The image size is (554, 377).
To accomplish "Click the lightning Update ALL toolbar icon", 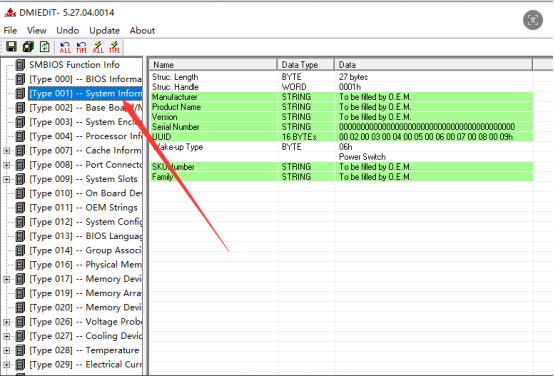I will (x=98, y=47).
